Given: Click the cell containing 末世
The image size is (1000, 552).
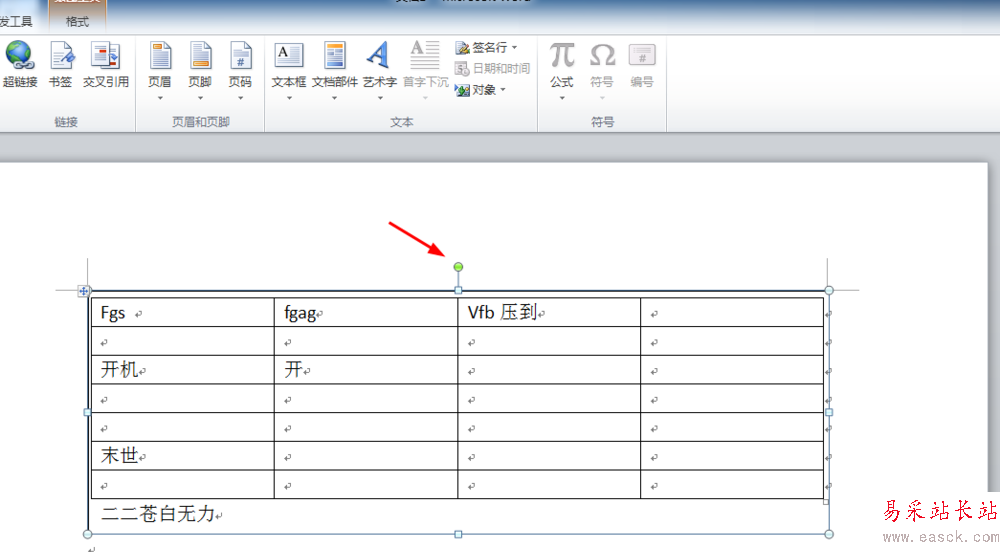Looking at the screenshot, I should point(182,456).
